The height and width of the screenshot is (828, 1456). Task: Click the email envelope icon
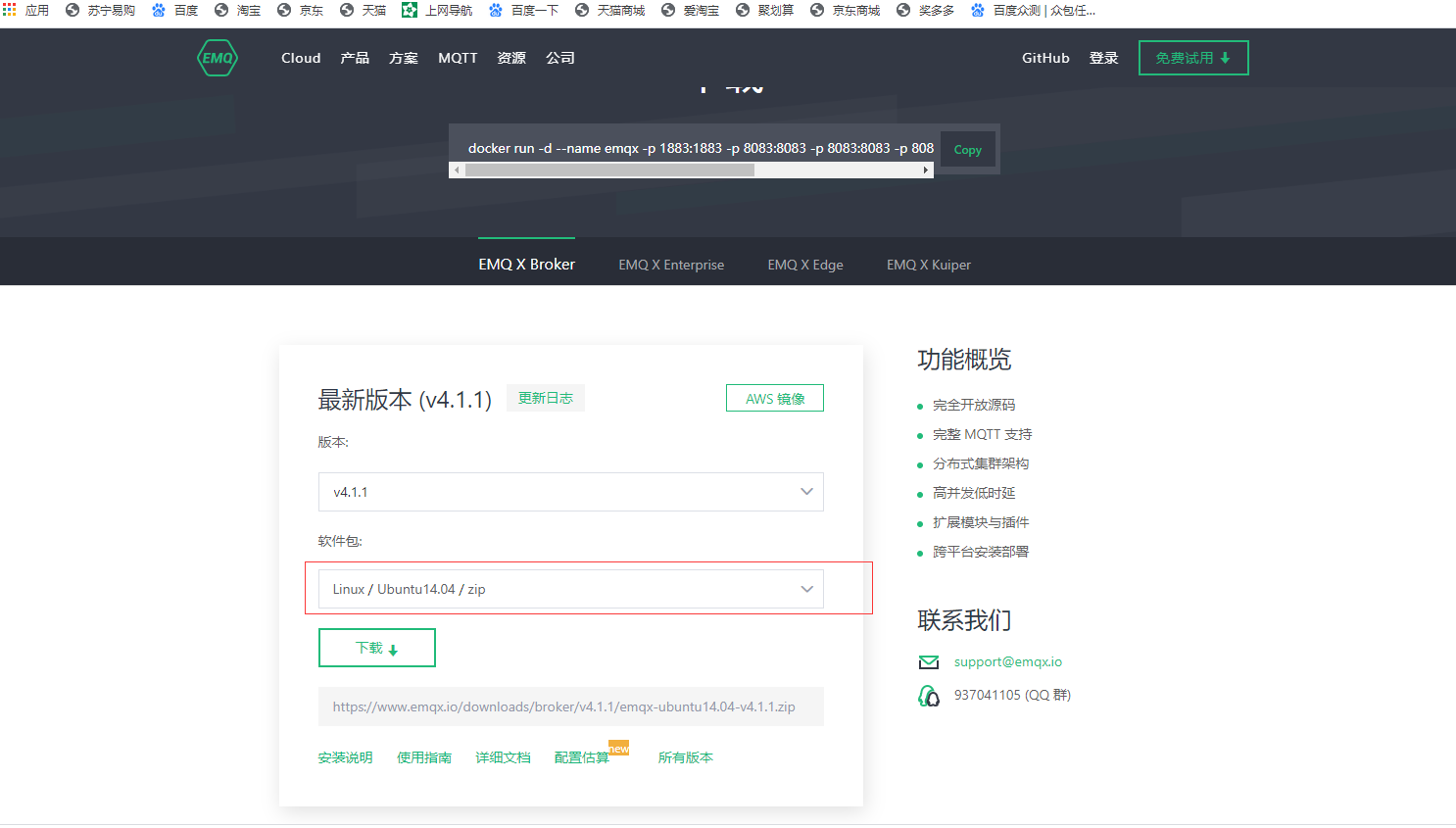coord(929,662)
